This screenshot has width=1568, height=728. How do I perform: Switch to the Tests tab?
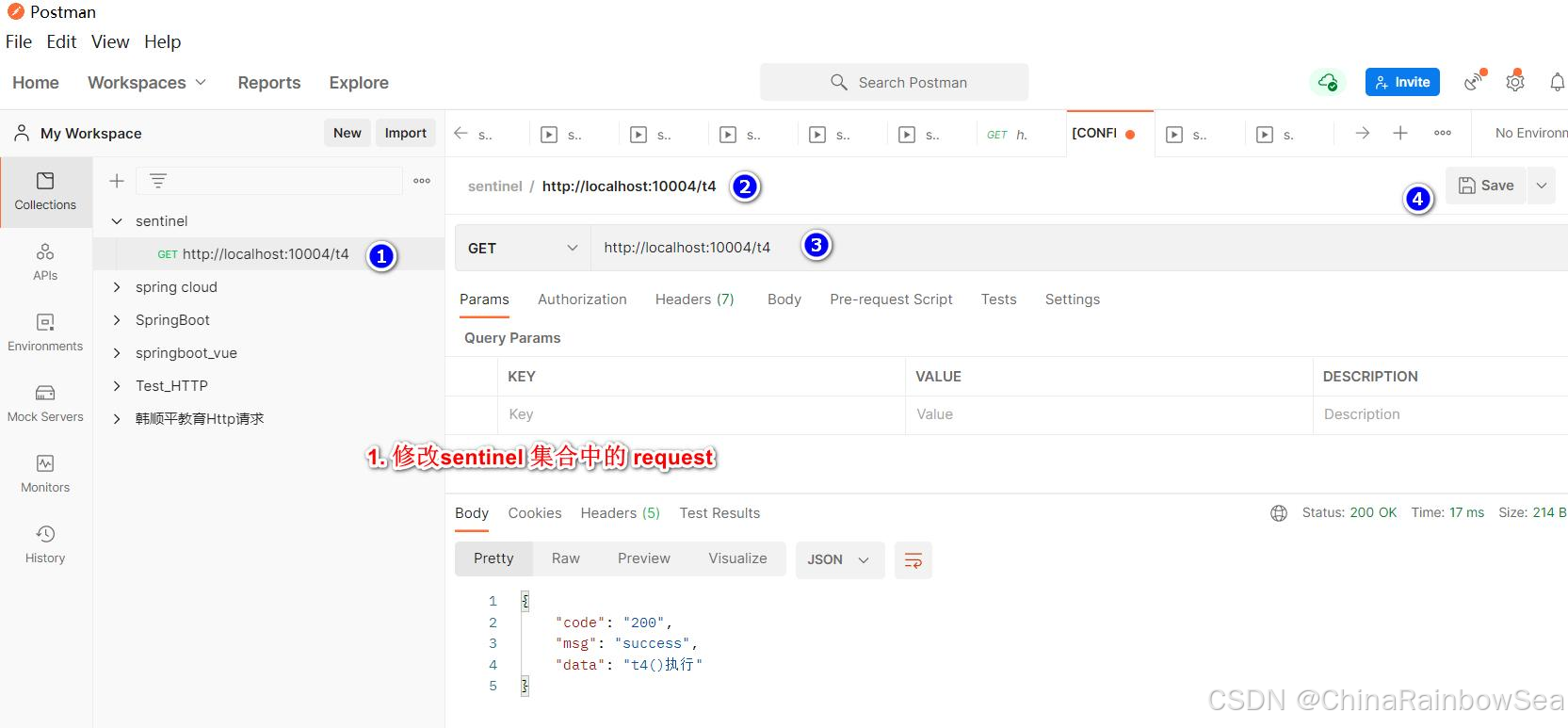(998, 299)
